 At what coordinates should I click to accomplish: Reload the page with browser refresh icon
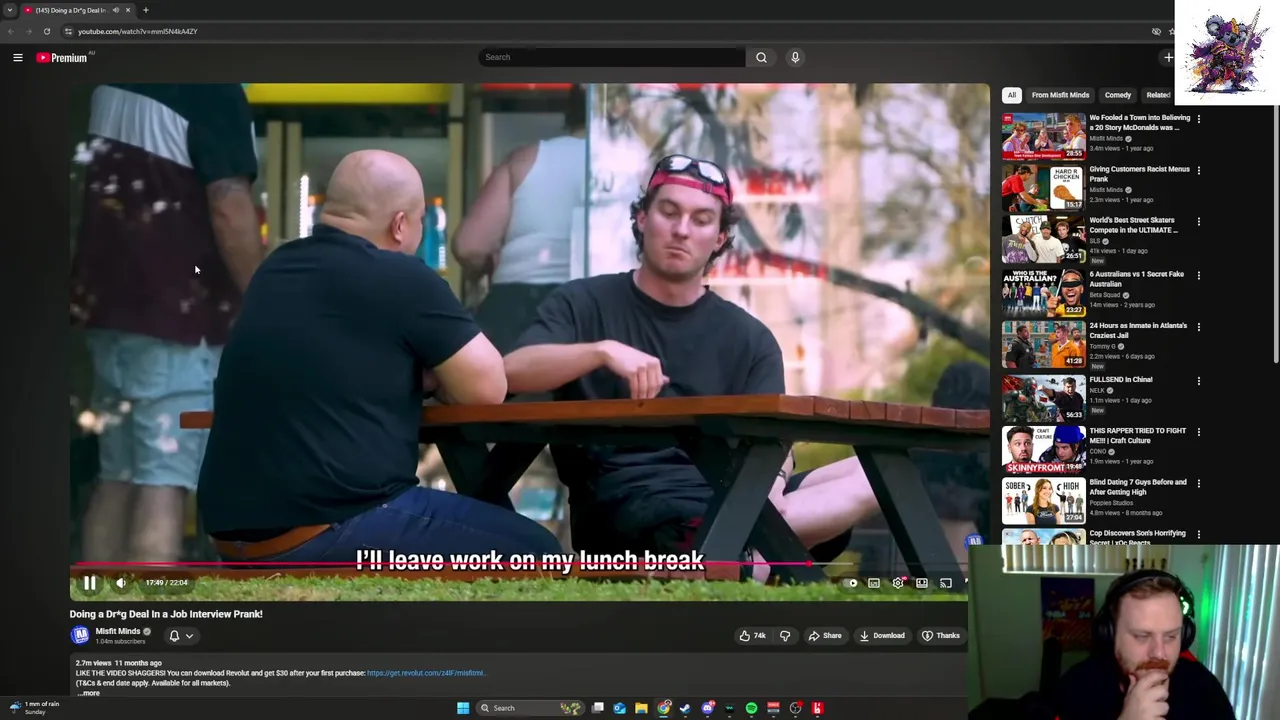pos(46,31)
